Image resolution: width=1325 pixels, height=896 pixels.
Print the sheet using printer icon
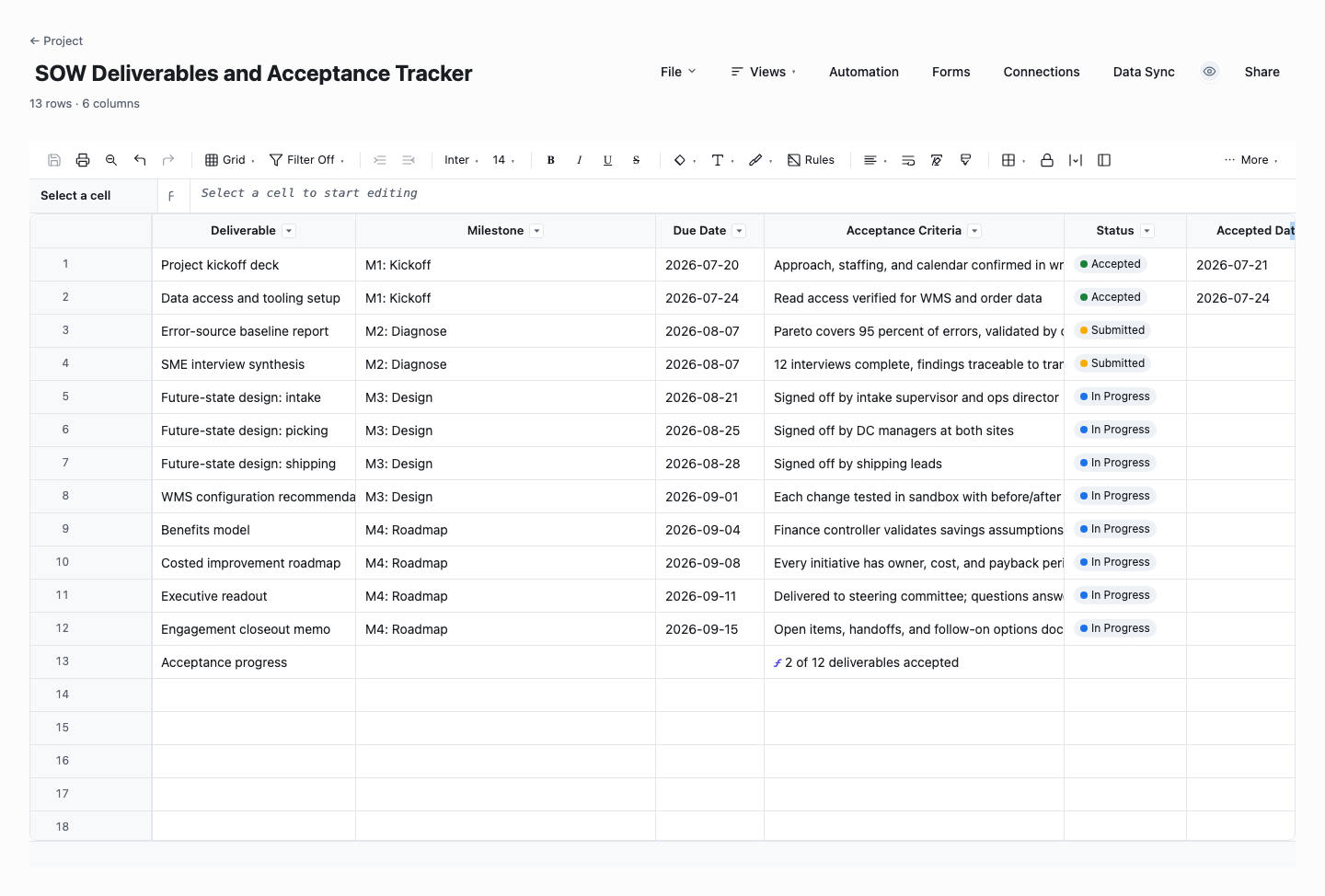tap(83, 160)
